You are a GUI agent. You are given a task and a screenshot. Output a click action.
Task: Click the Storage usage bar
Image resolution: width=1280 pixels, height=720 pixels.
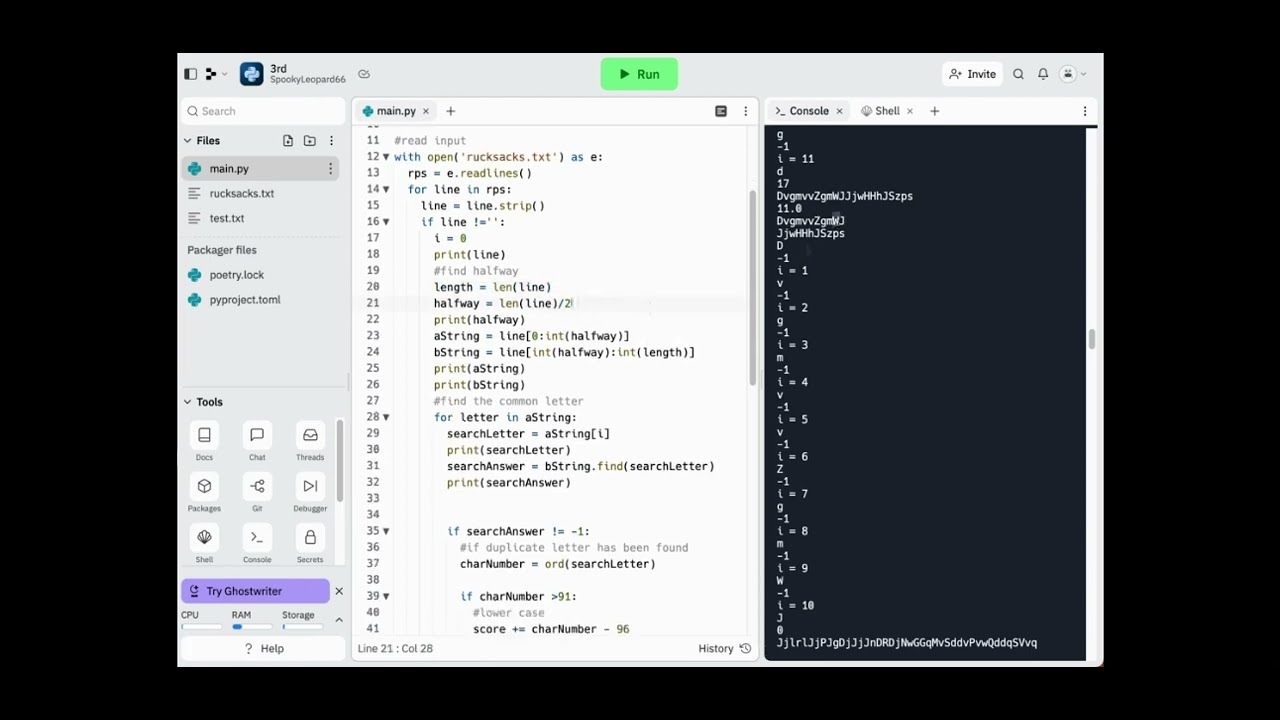pyautogui.click(x=302, y=627)
